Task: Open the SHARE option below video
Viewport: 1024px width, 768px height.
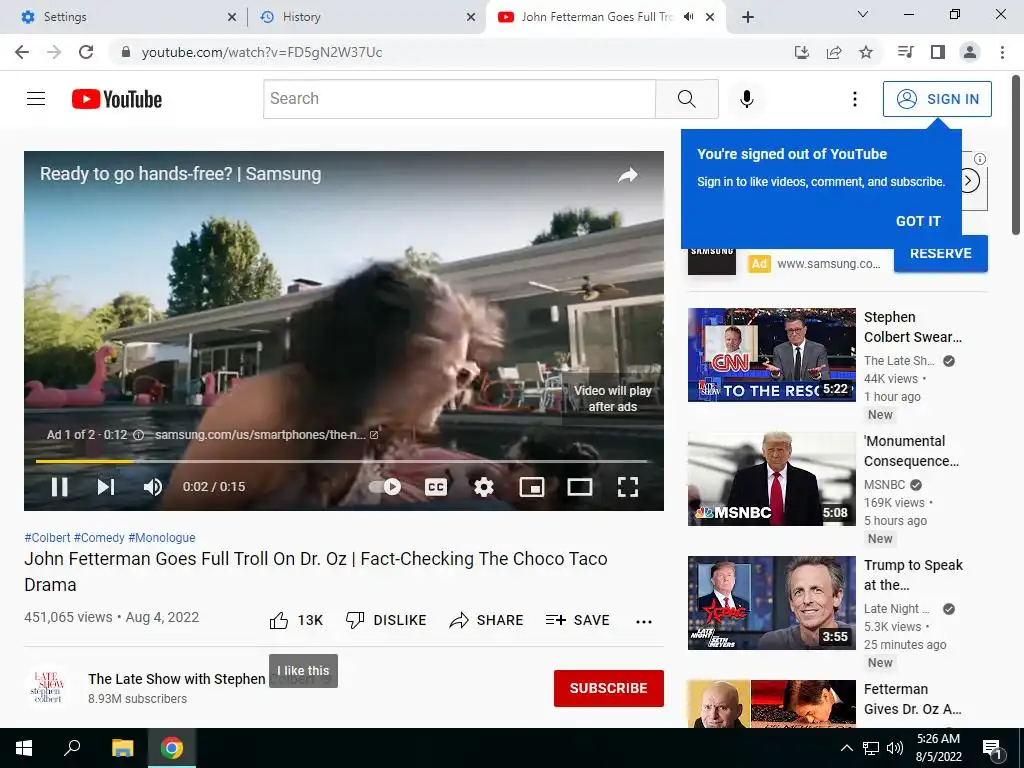Action: [x=487, y=620]
